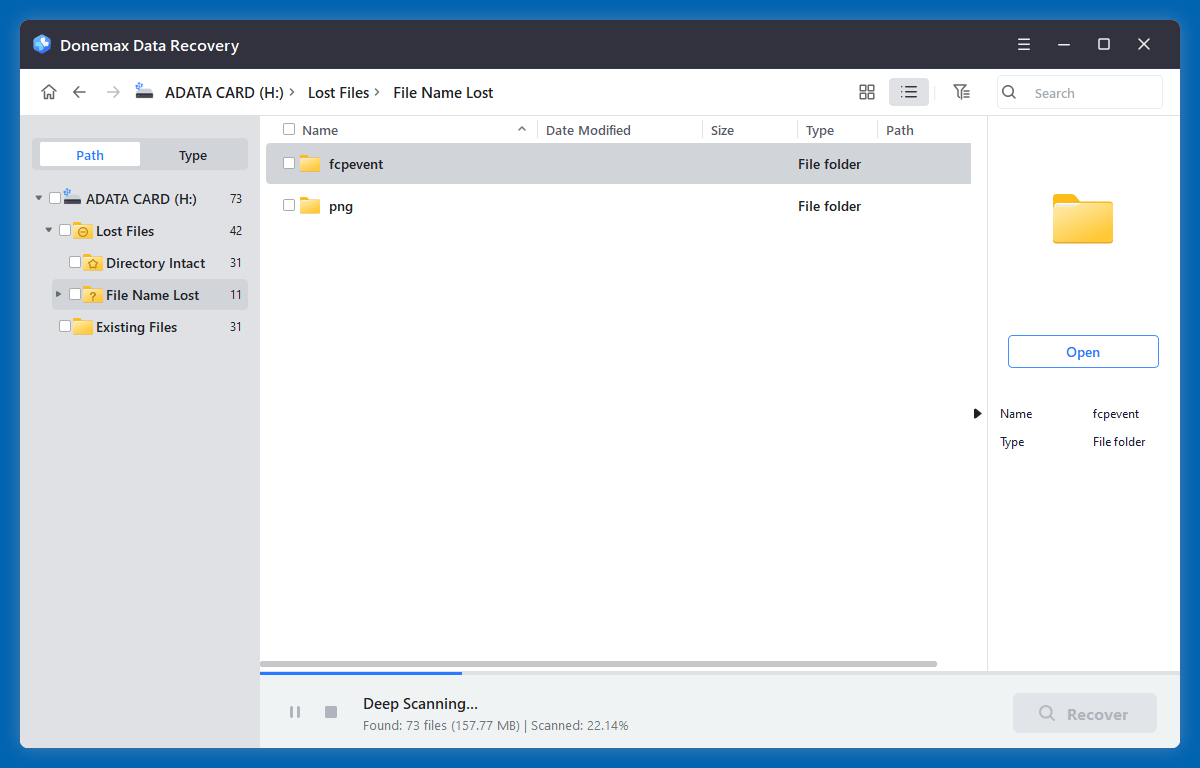Expand the File Name Lost node
Screen dimensions: 1200x768
(x=57, y=294)
